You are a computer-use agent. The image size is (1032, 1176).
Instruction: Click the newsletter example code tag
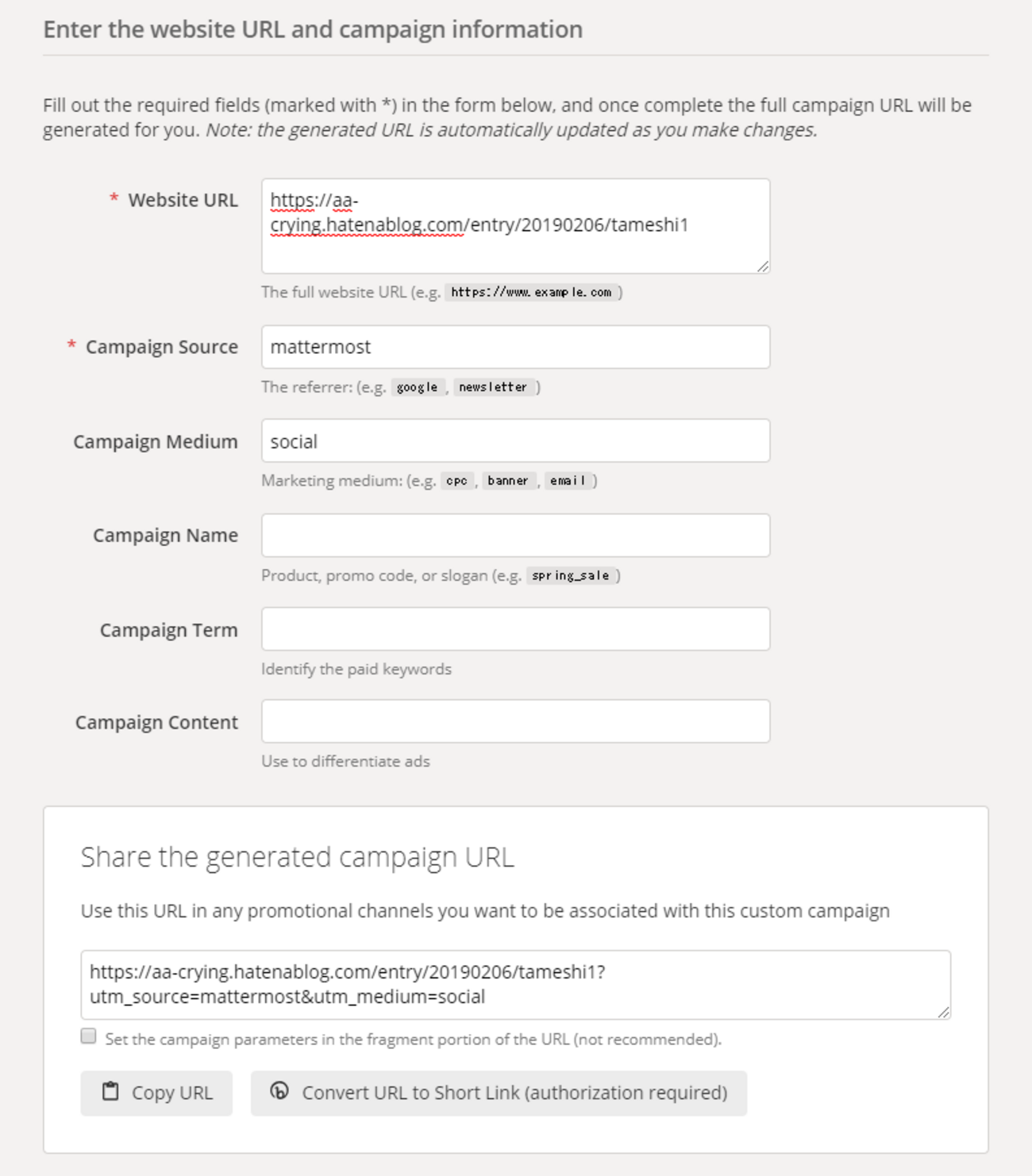(492, 387)
